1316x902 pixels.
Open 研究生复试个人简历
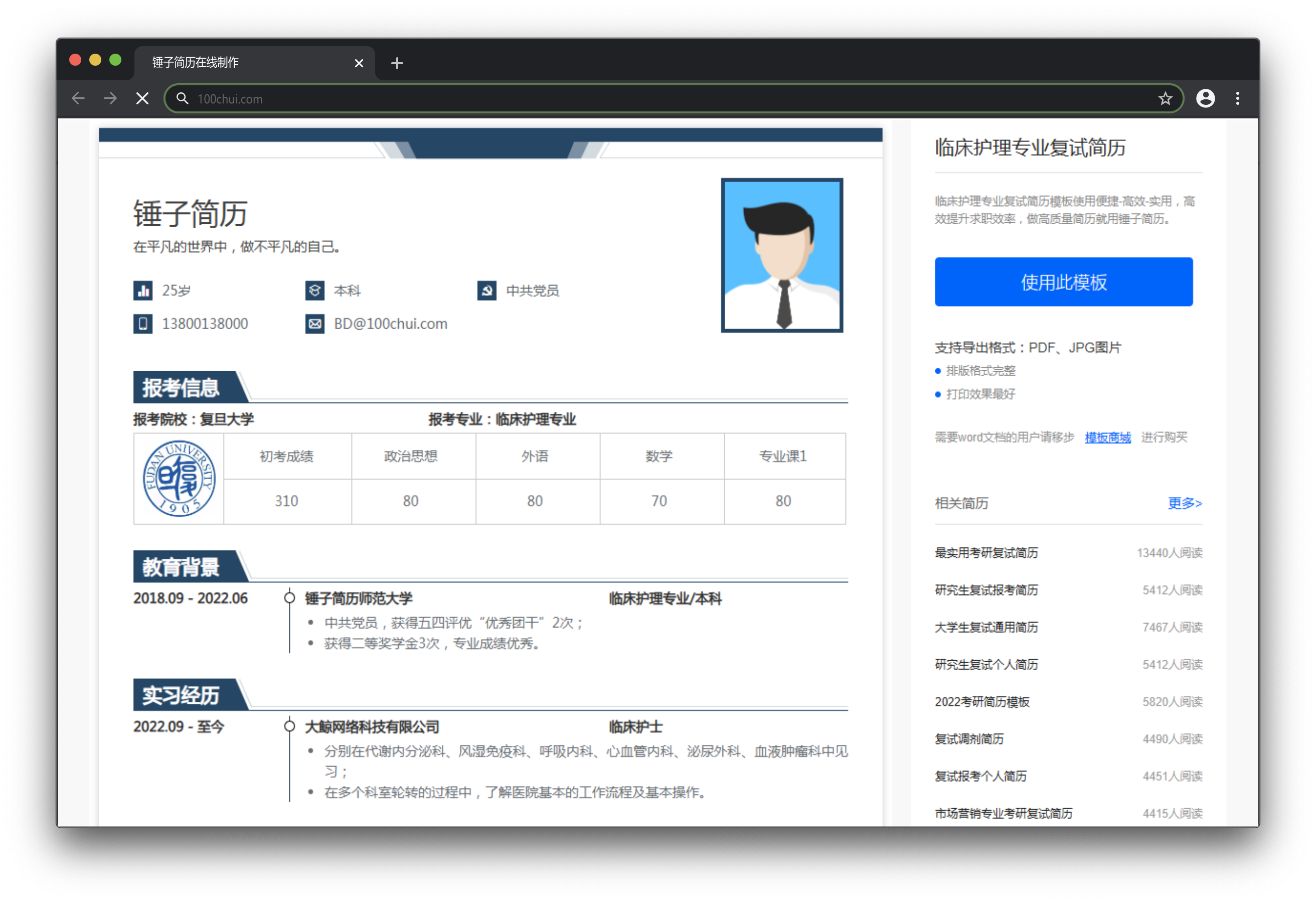[x=986, y=664]
